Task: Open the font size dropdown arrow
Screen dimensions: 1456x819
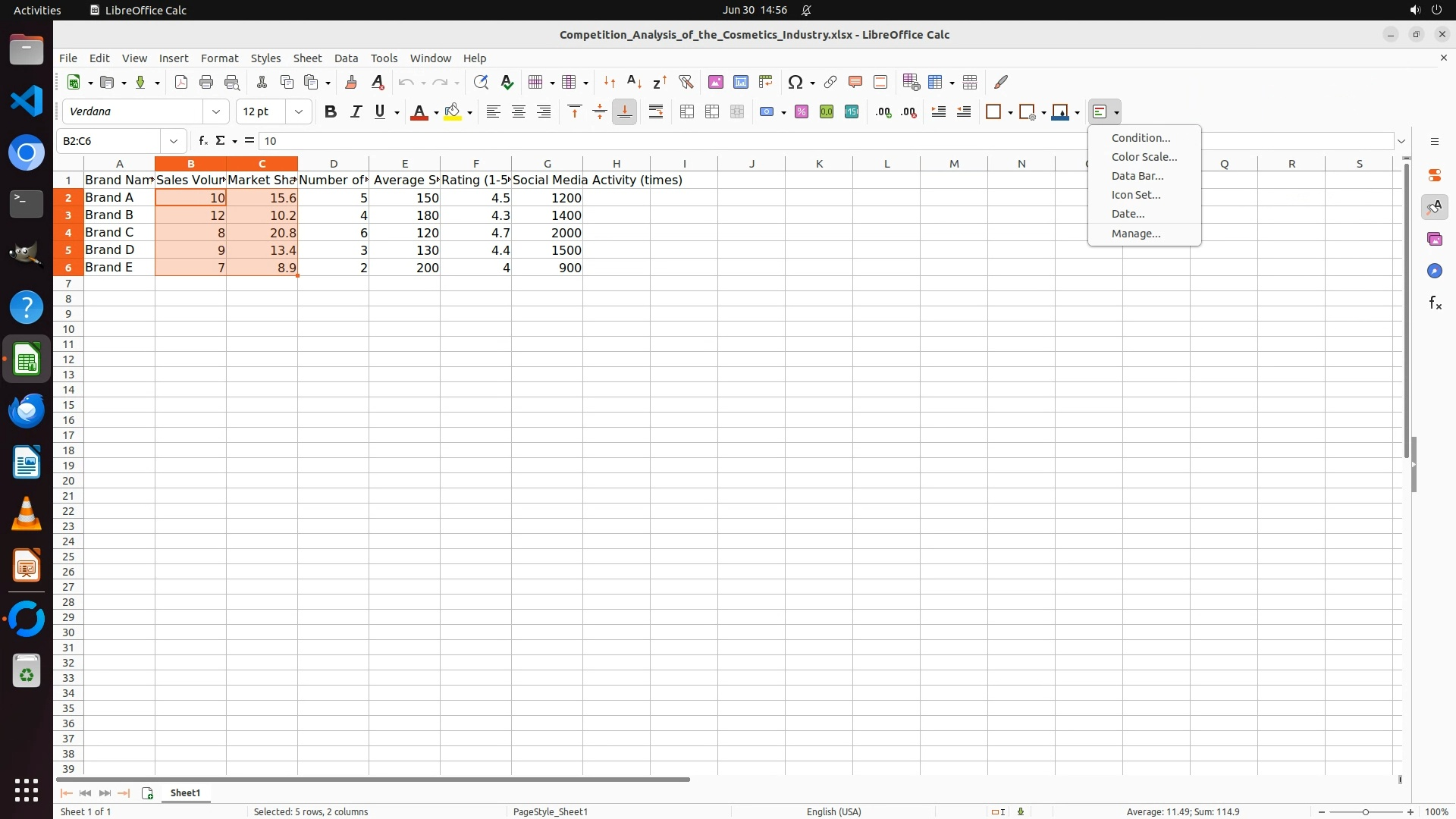Action: 299,112
